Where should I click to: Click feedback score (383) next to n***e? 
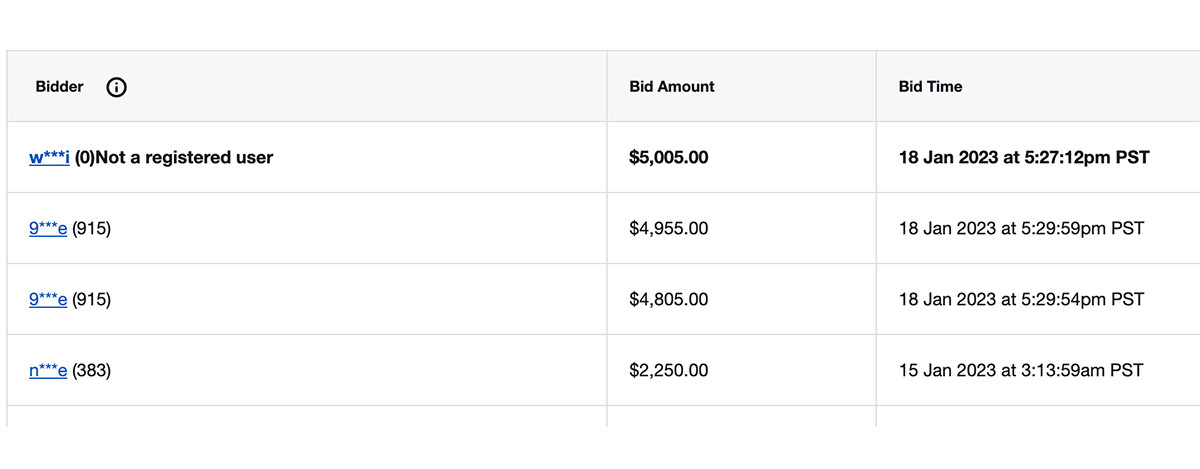click(x=91, y=370)
